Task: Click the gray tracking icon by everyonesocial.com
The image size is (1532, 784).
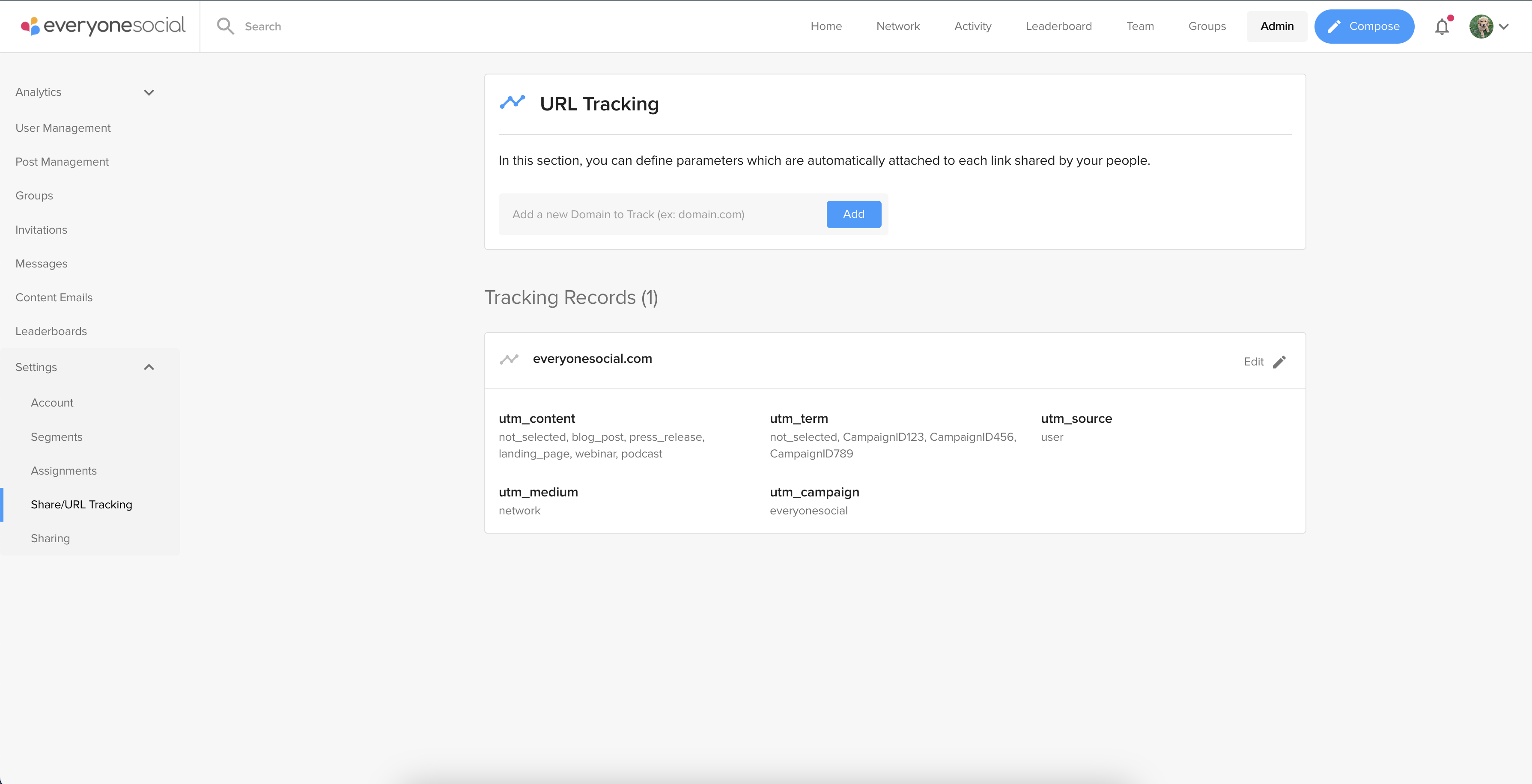Action: pyautogui.click(x=509, y=359)
